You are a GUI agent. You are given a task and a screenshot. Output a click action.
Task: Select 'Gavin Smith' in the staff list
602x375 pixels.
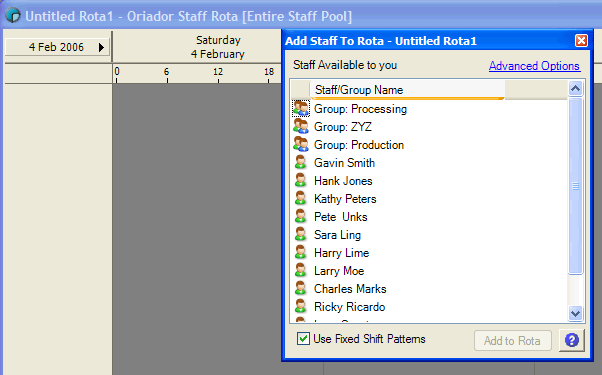(x=344, y=163)
